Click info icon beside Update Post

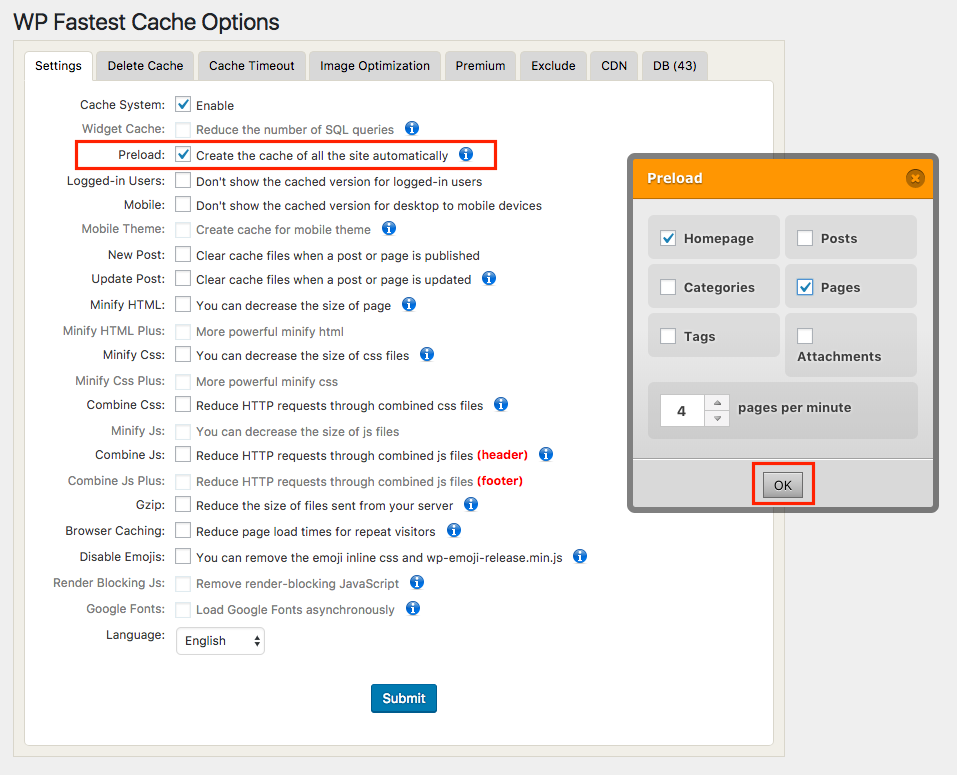(x=488, y=279)
